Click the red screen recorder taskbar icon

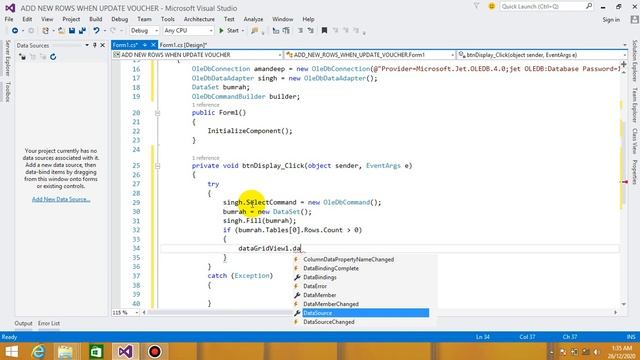154,351
